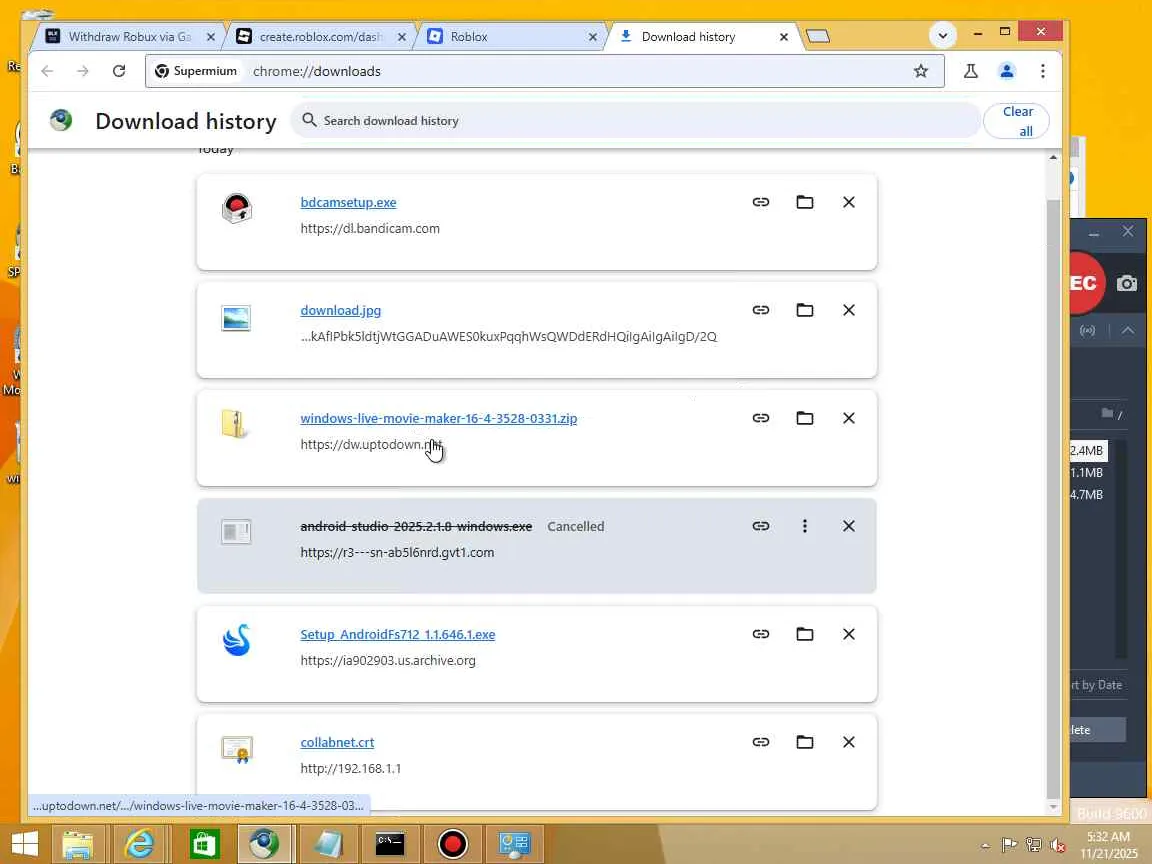Screen dimensions: 1152x864
Task: Copy link for windows-live-movie-maker zip
Action: click(760, 418)
